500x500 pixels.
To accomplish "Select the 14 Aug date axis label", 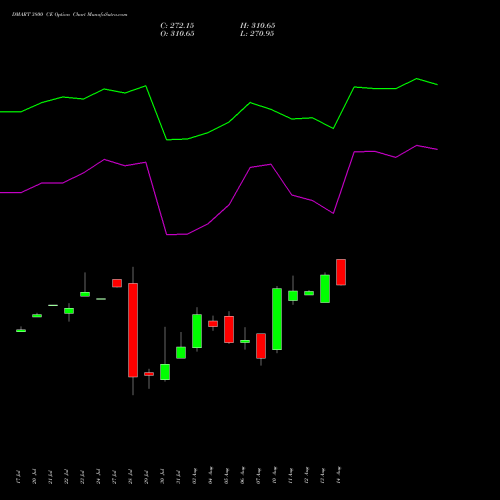I will (x=338, y=476).
